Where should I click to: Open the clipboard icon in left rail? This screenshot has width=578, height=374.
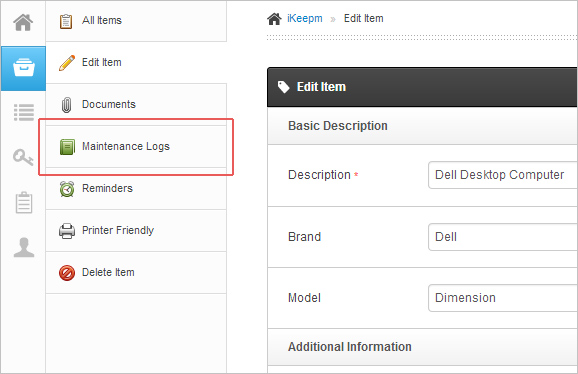[24, 202]
